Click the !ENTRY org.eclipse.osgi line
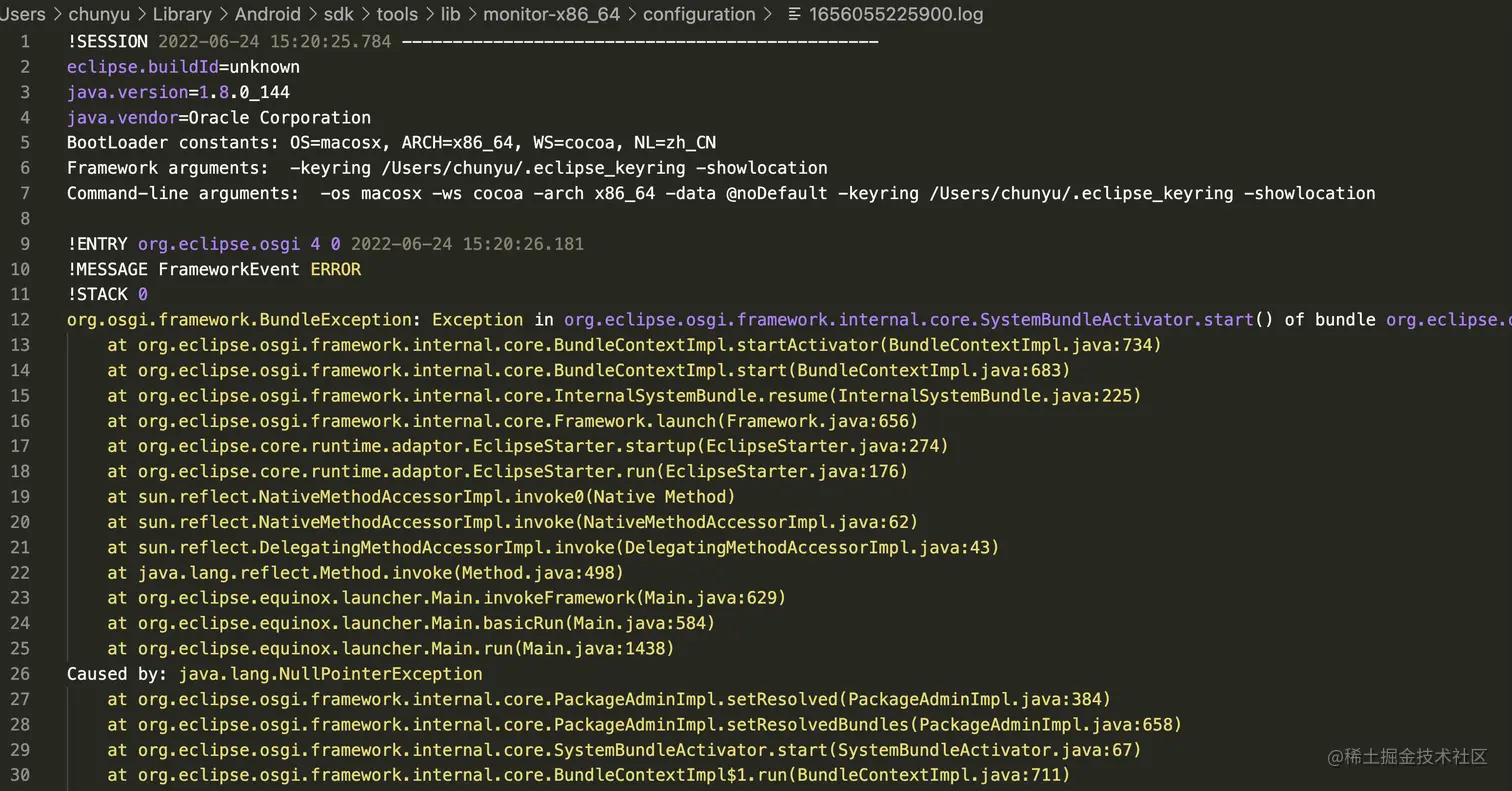This screenshot has height=791, width=1512. [x=325, y=244]
